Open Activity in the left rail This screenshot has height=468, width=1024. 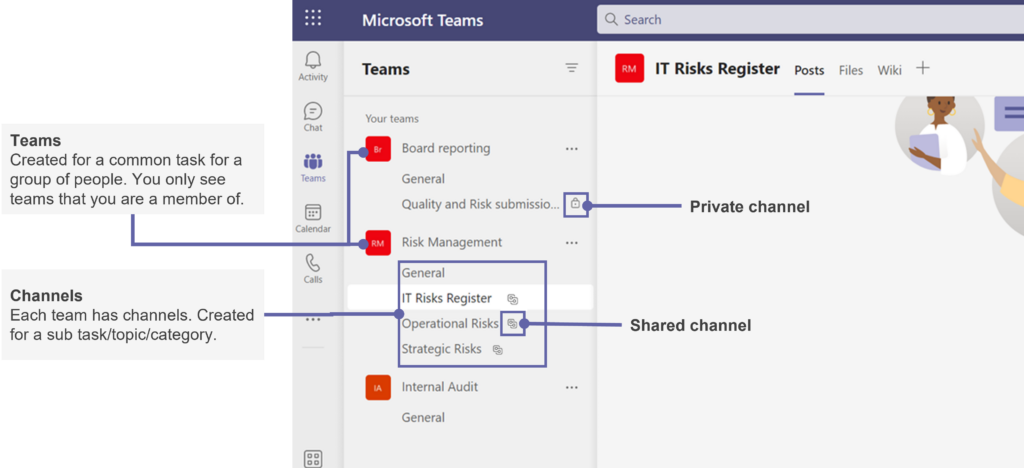[313, 67]
